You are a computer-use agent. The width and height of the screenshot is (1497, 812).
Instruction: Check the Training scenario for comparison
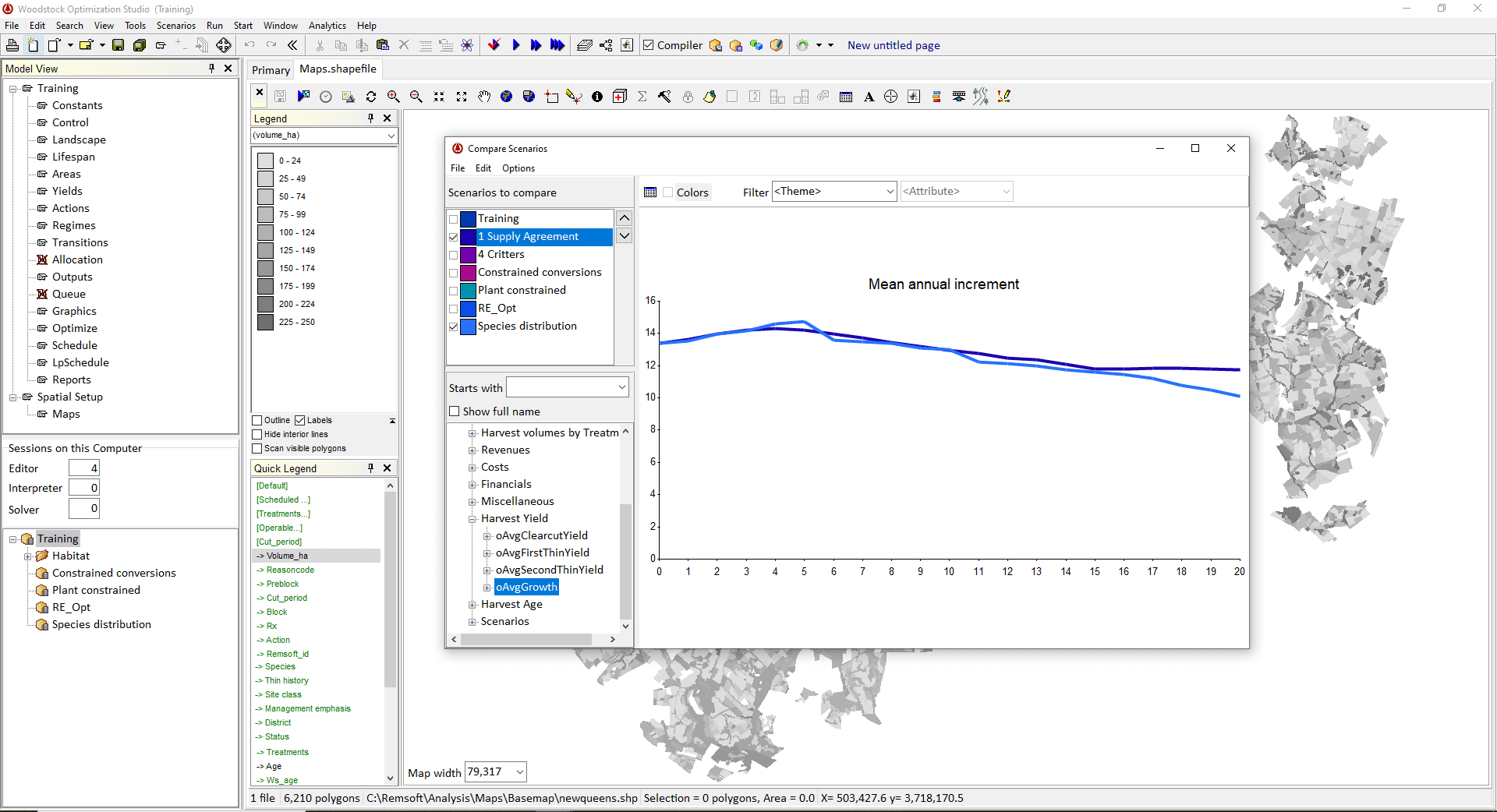coord(454,219)
